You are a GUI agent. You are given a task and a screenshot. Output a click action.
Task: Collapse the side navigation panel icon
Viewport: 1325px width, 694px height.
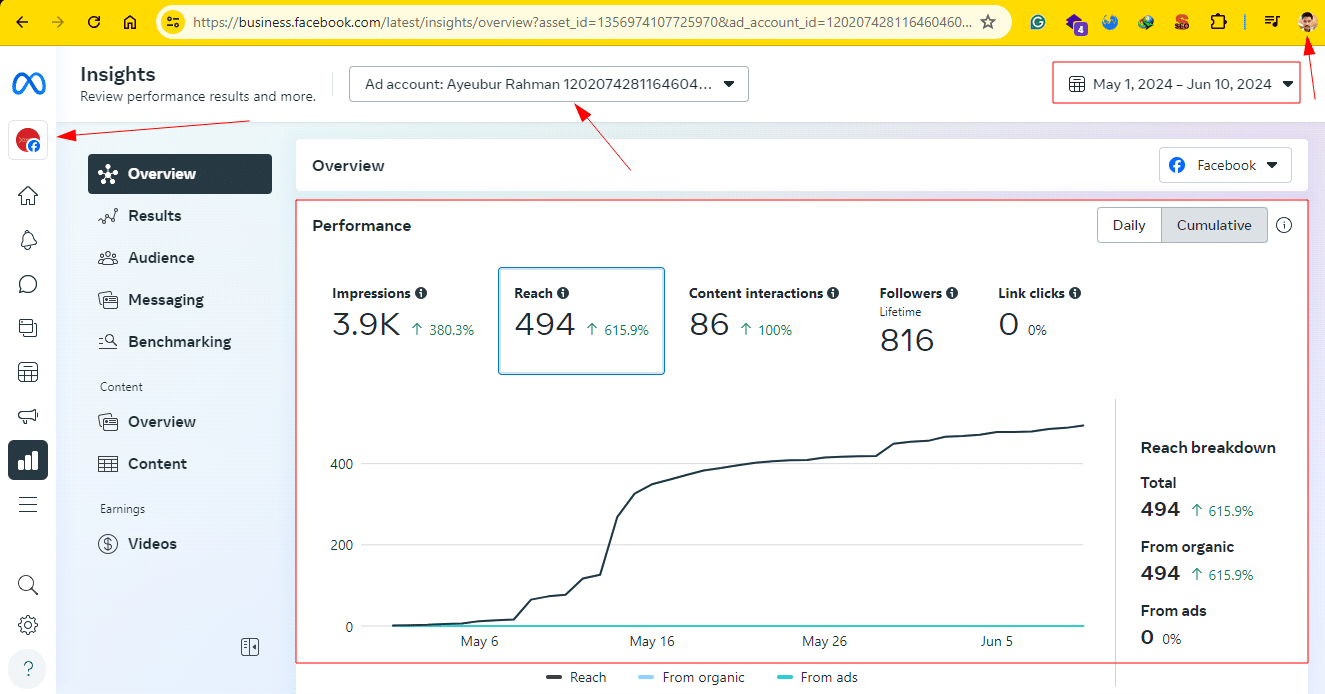click(x=250, y=647)
